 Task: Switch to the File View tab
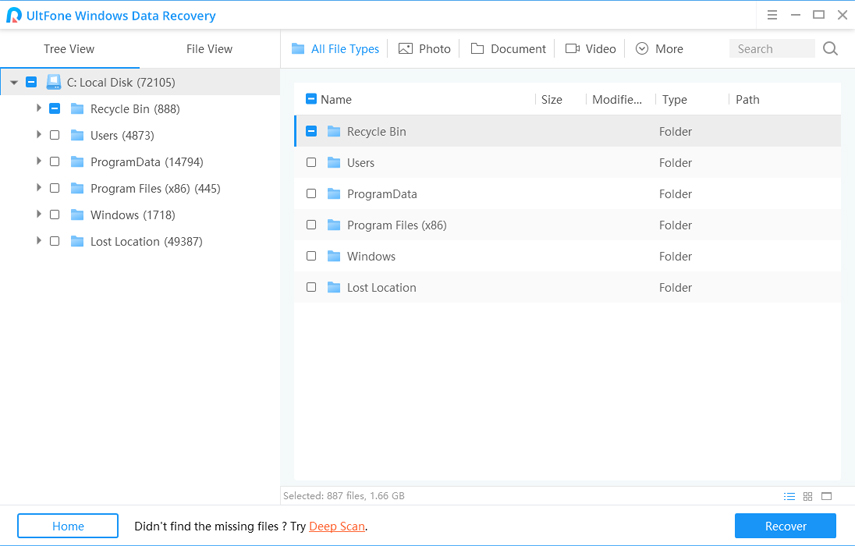tap(209, 49)
